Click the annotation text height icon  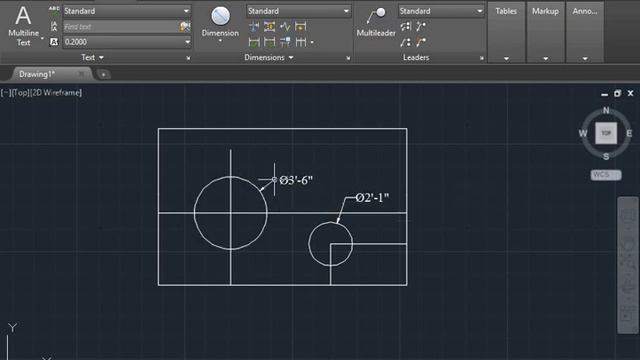coord(54,42)
